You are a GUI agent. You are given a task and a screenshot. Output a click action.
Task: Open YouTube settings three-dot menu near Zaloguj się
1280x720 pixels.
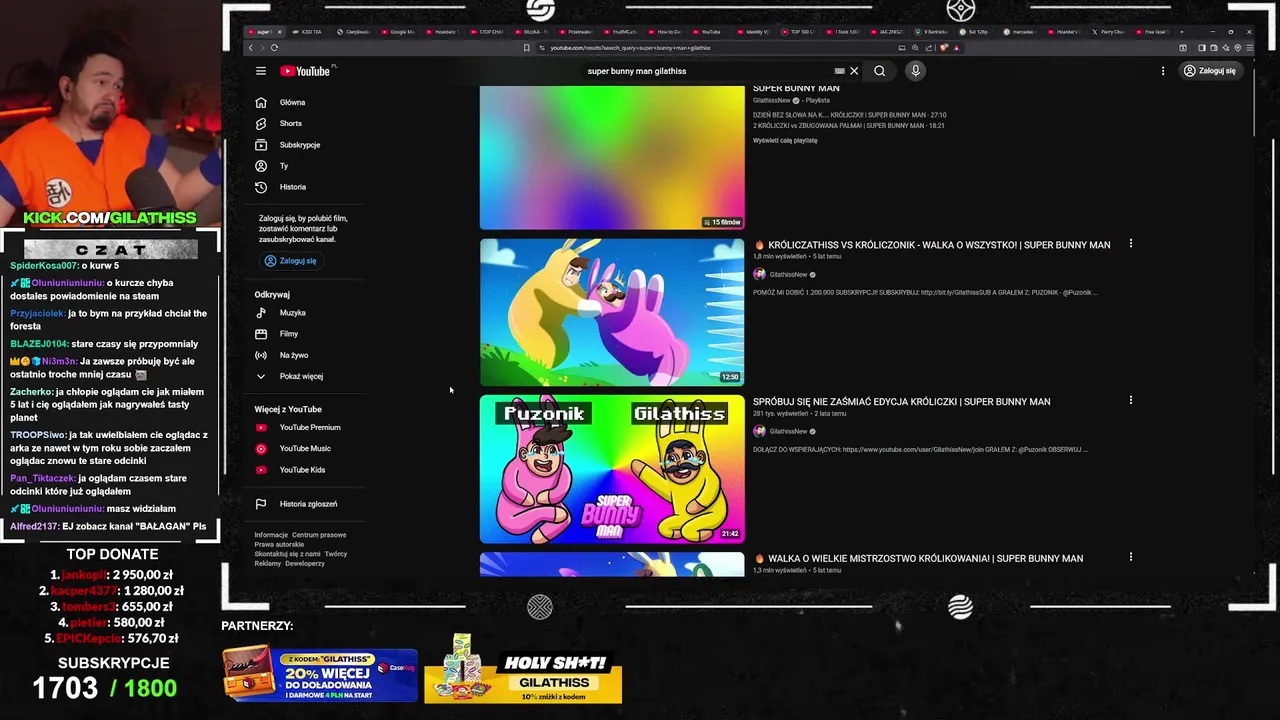click(x=1163, y=71)
